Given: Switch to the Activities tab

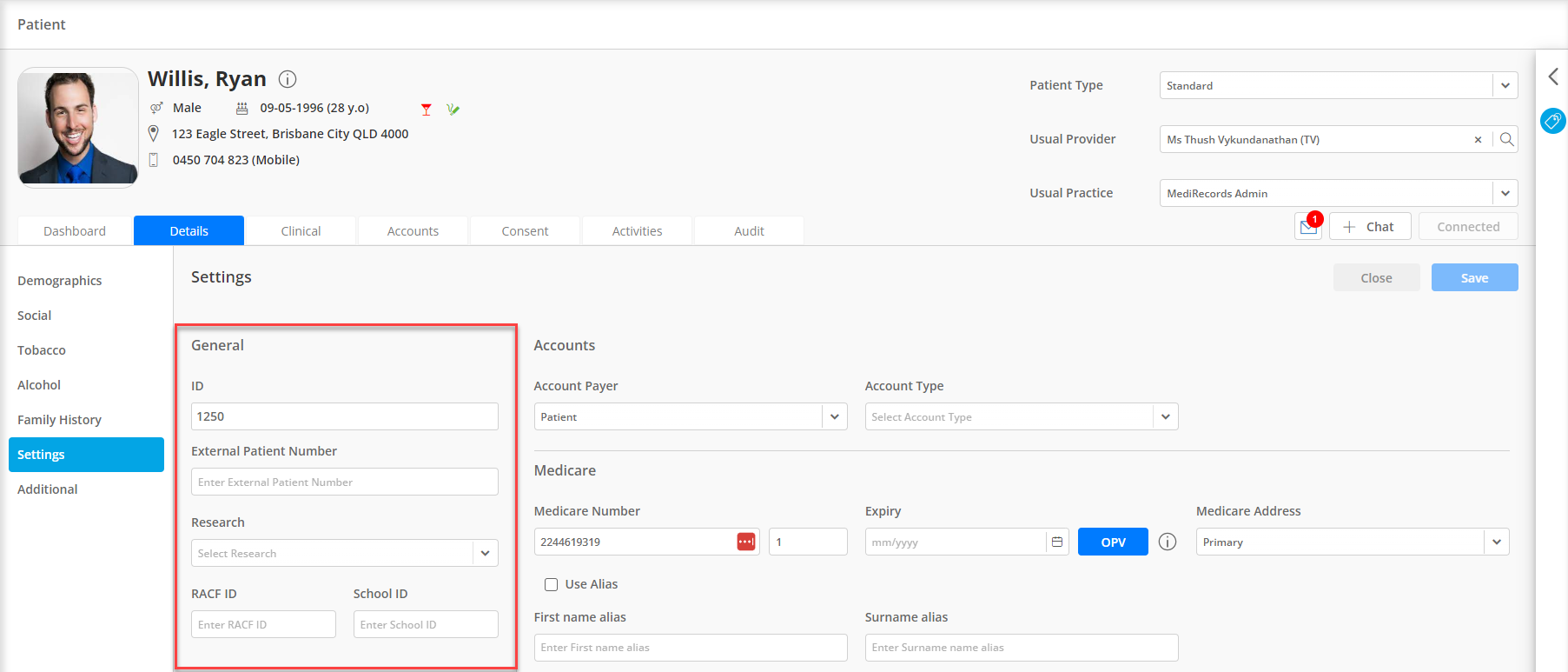Looking at the screenshot, I should tap(637, 231).
